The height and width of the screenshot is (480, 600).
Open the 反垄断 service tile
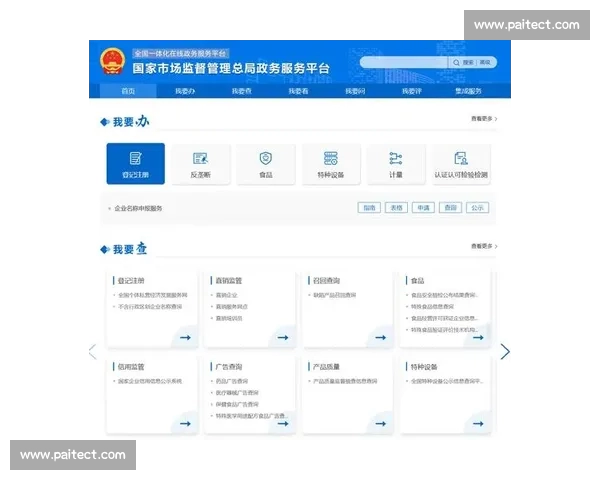tap(201, 164)
